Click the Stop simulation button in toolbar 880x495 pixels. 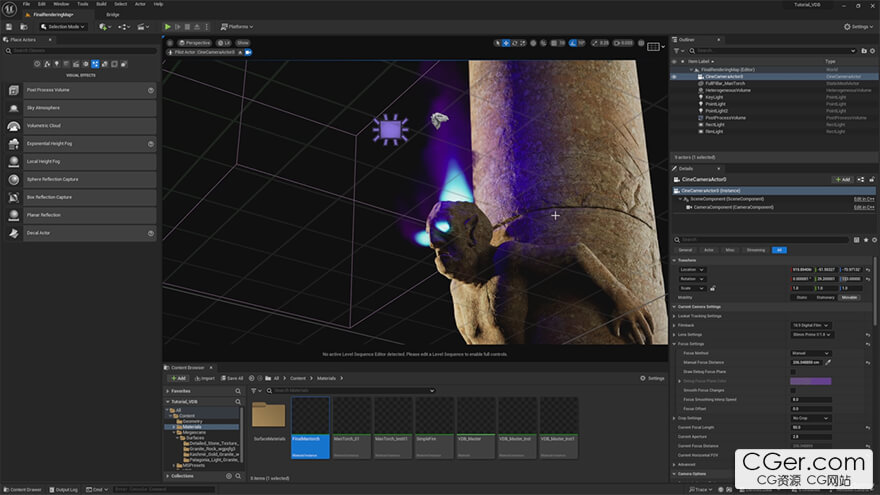pos(187,26)
